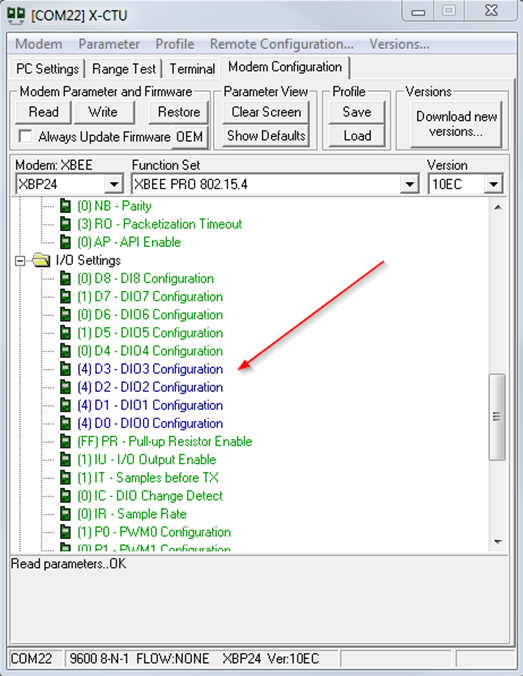
Task: Click the profile Save button
Action: click(x=357, y=112)
